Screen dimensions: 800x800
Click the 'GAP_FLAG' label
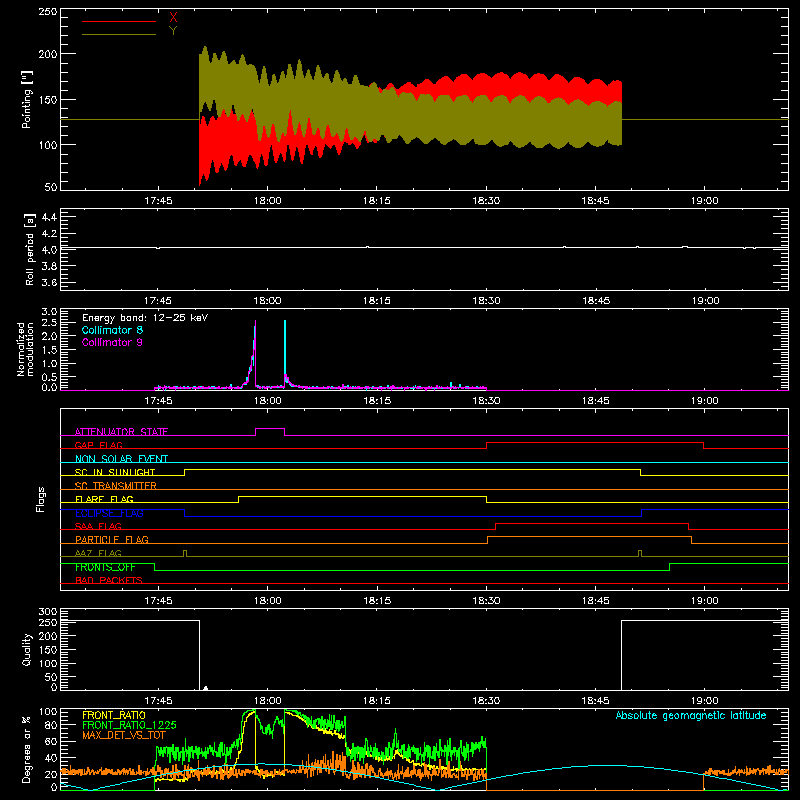(98, 445)
